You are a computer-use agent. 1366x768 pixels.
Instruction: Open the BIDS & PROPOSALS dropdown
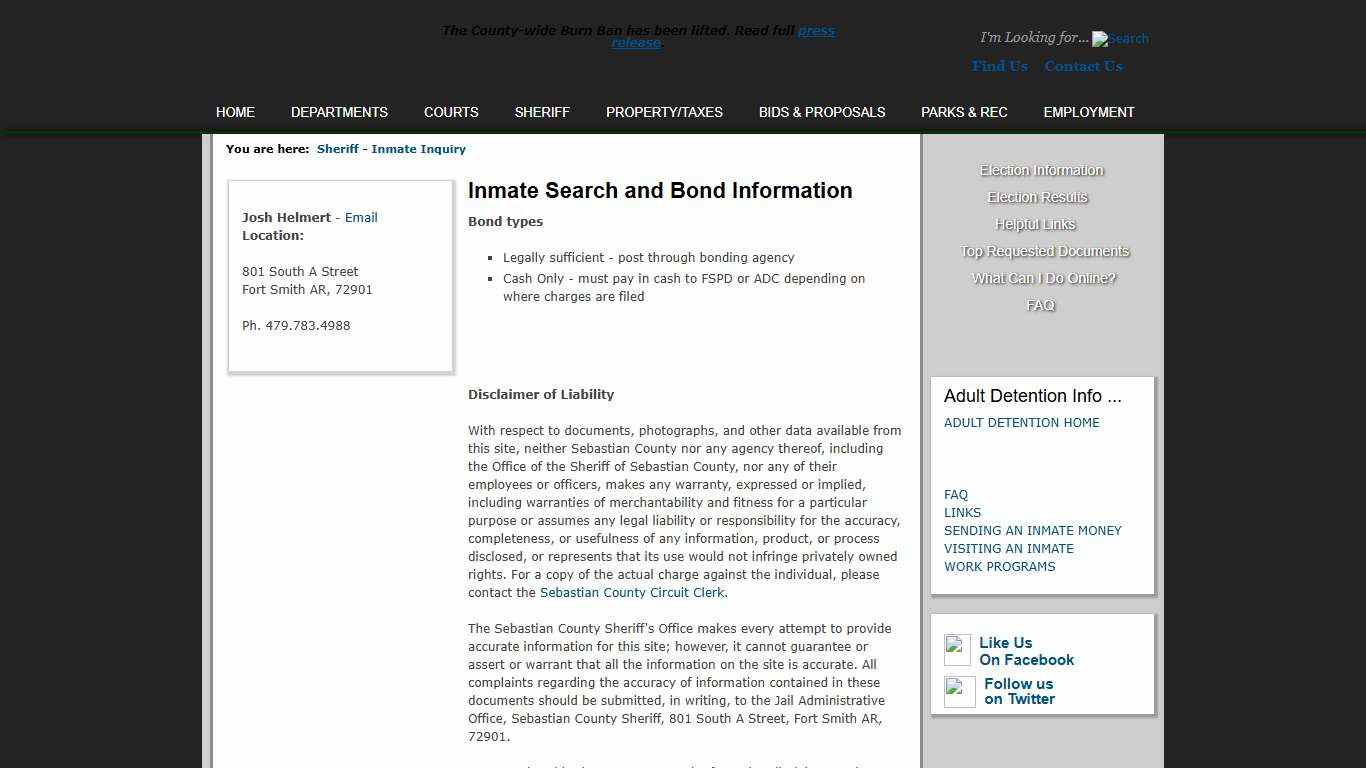coord(821,112)
